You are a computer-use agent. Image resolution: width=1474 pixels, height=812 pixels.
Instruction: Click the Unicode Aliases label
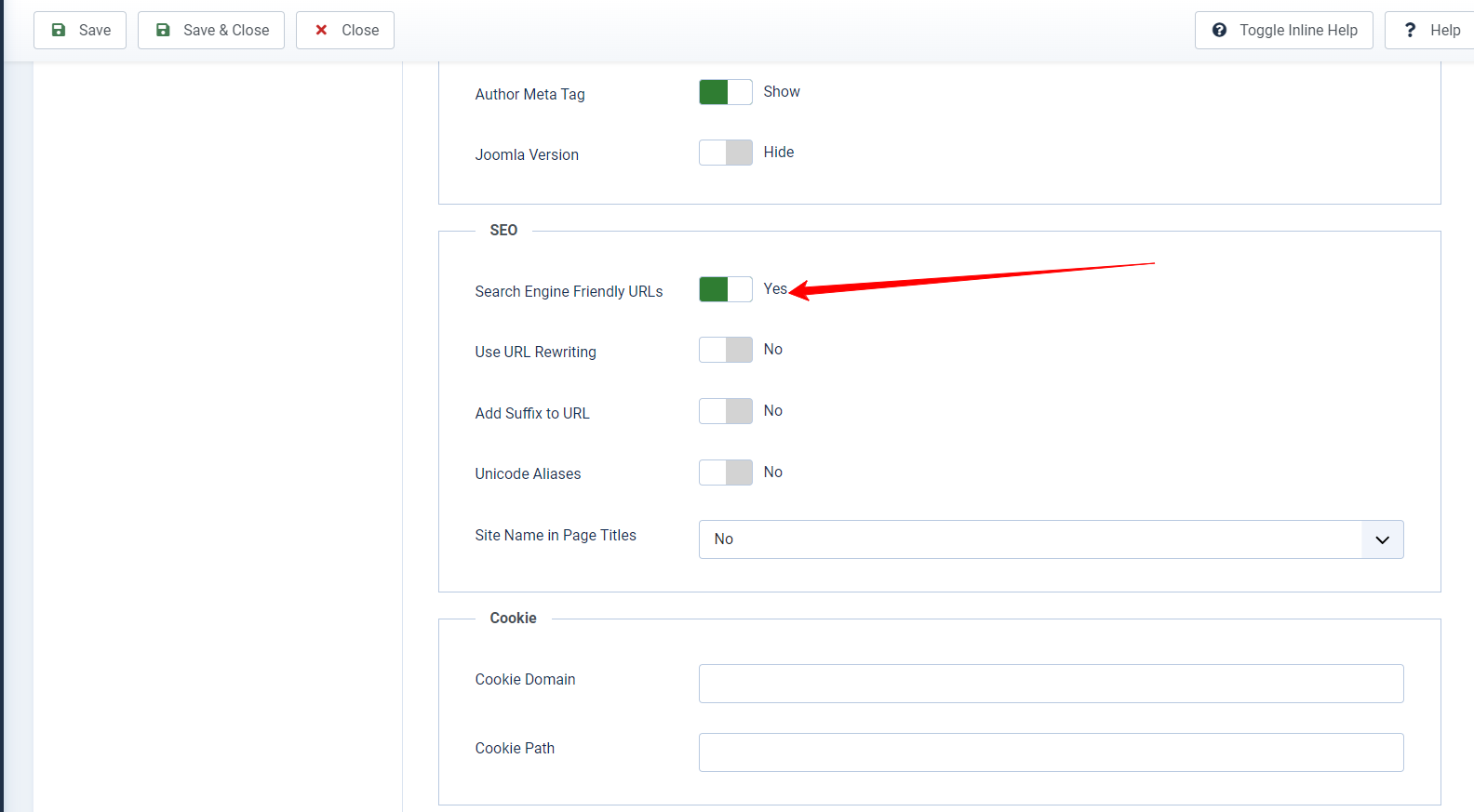point(528,473)
